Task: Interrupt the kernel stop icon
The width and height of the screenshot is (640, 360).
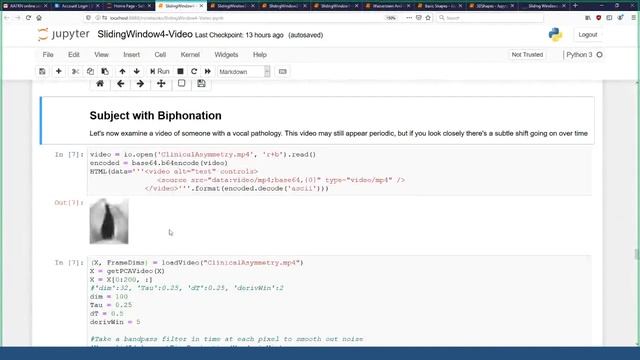Action: pos(180,71)
